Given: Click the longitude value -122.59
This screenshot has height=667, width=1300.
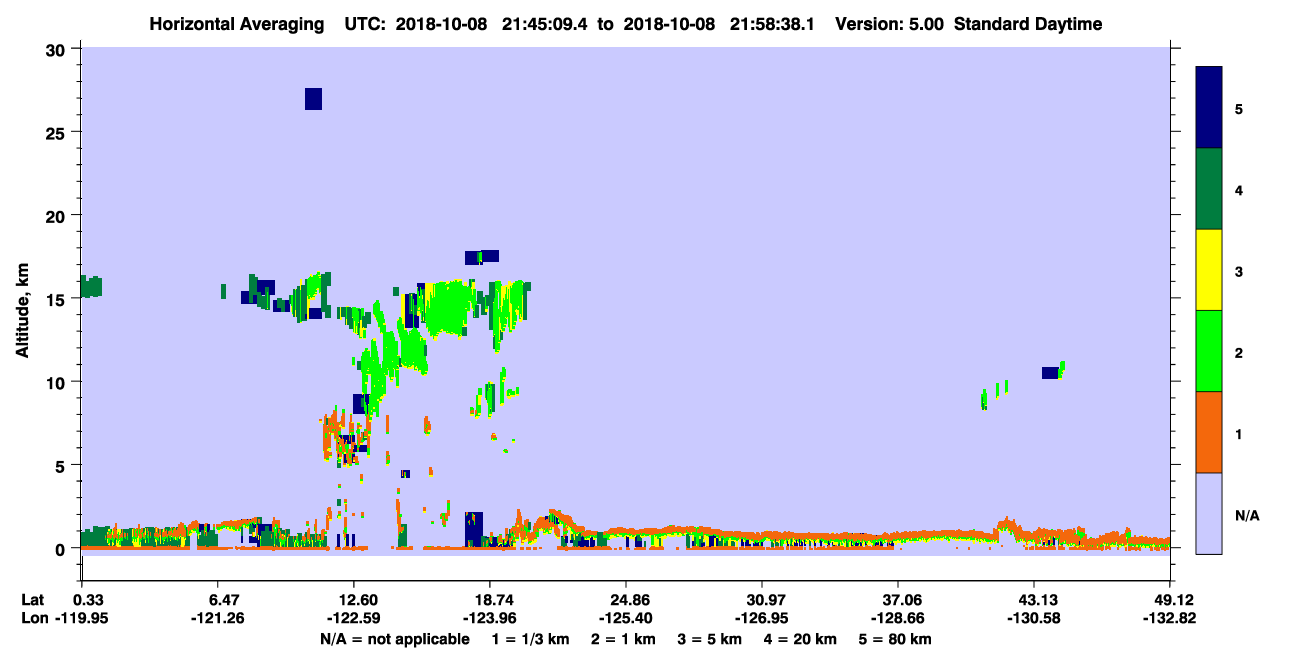Looking at the screenshot, I should point(353,619).
